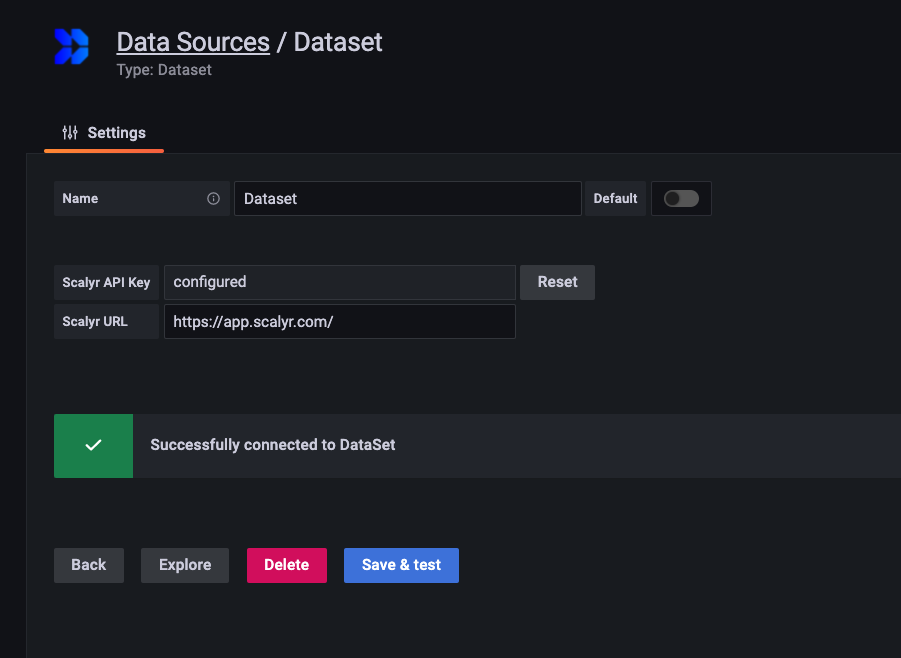
Task: Edit the Scalyr URL field
Action: [339, 322]
